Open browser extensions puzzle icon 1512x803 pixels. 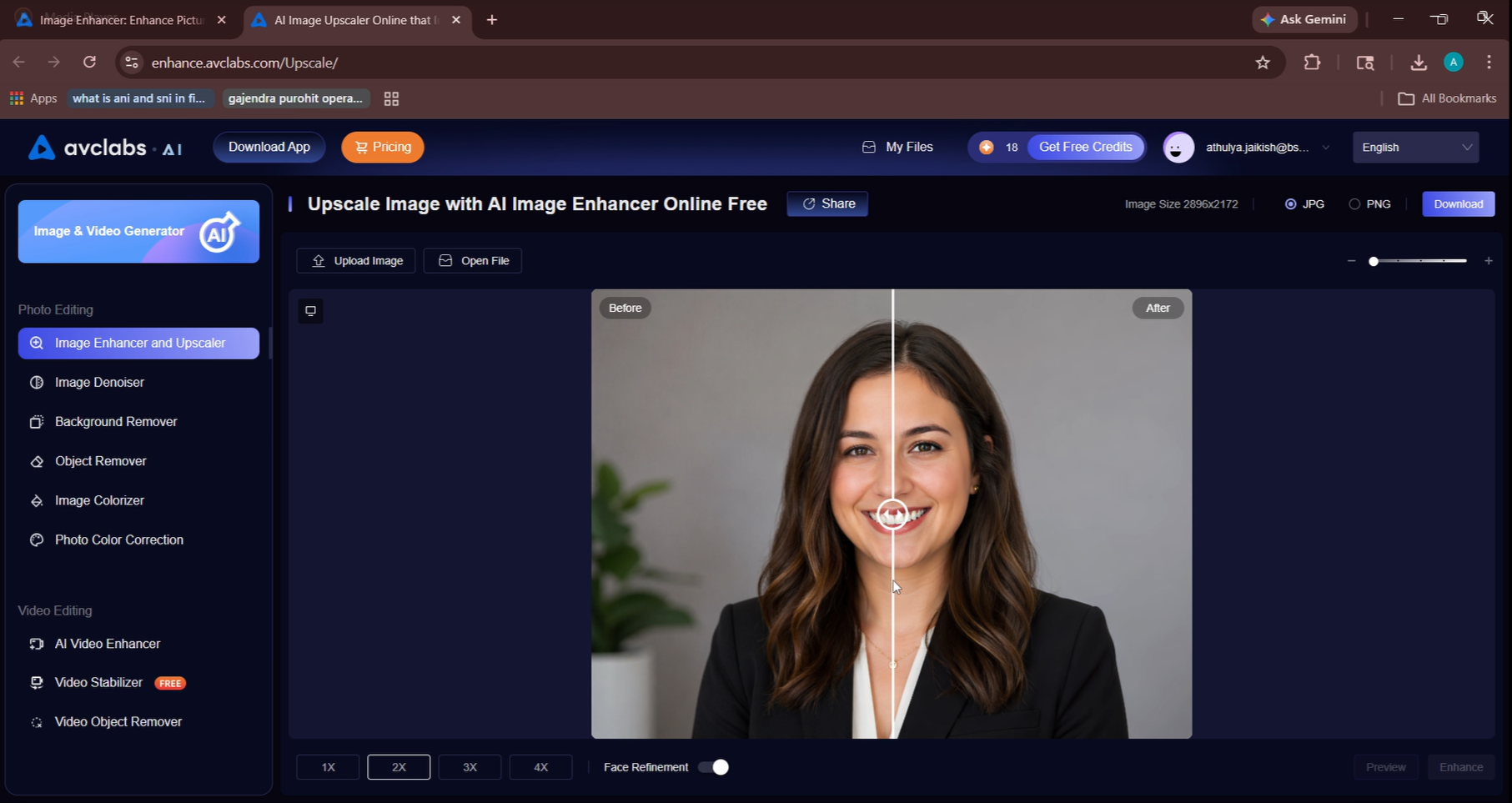(x=1312, y=63)
